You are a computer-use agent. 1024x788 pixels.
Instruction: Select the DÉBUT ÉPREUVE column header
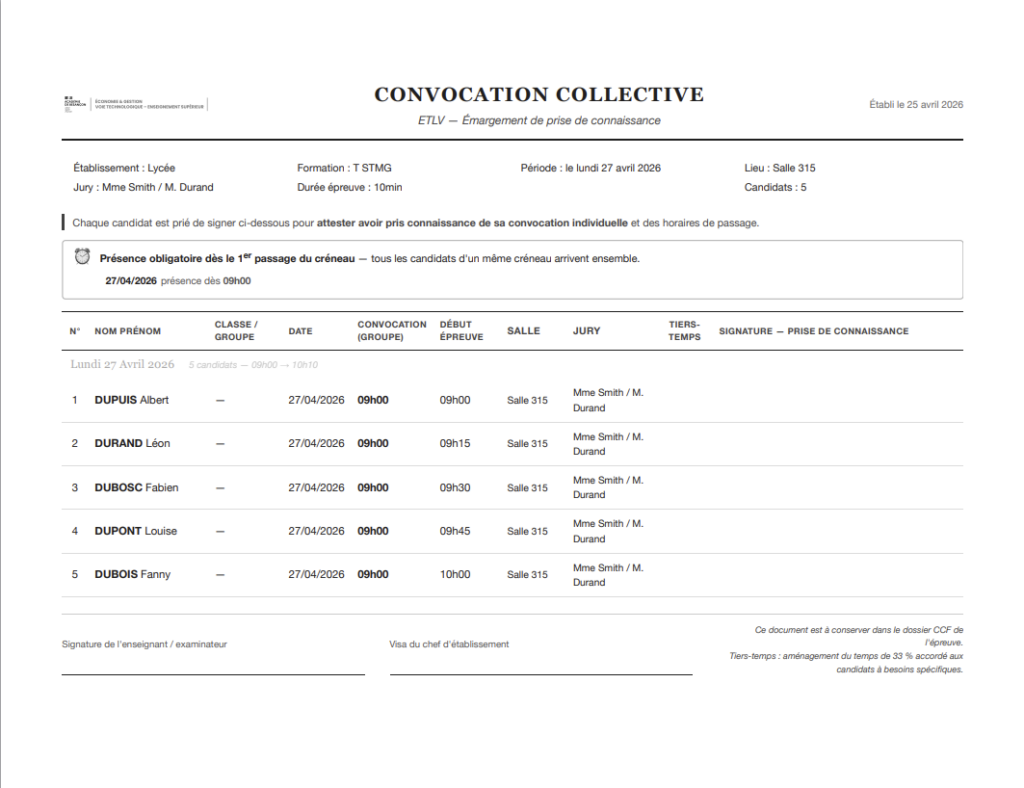[x=461, y=331]
